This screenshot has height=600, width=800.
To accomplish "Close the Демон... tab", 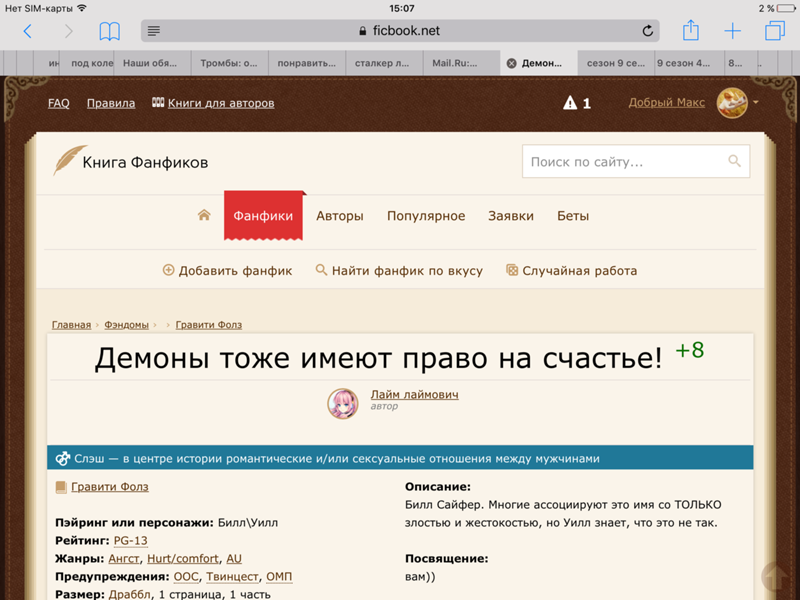I will (x=511, y=63).
